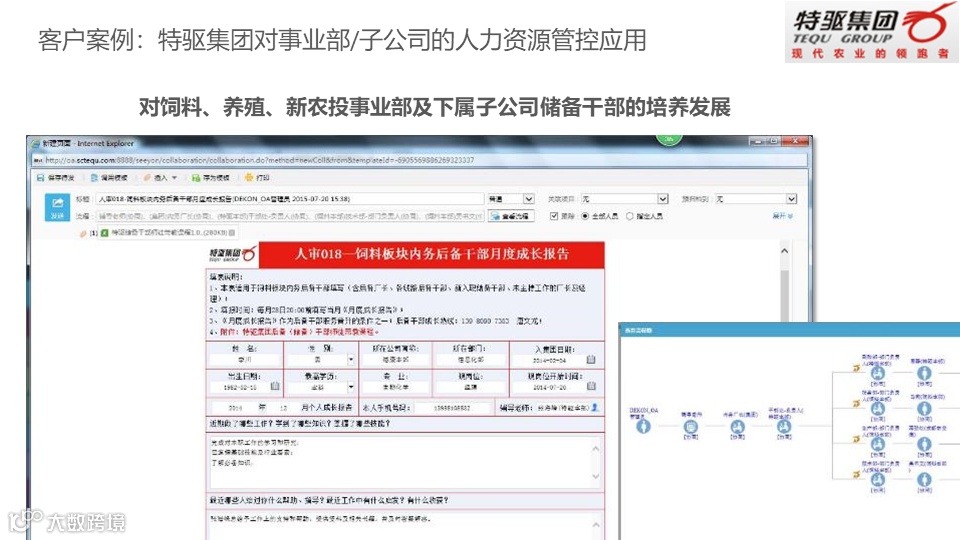Select the third workflow node before the branches
This screenshot has width=960, height=540.
click(x=737, y=427)
